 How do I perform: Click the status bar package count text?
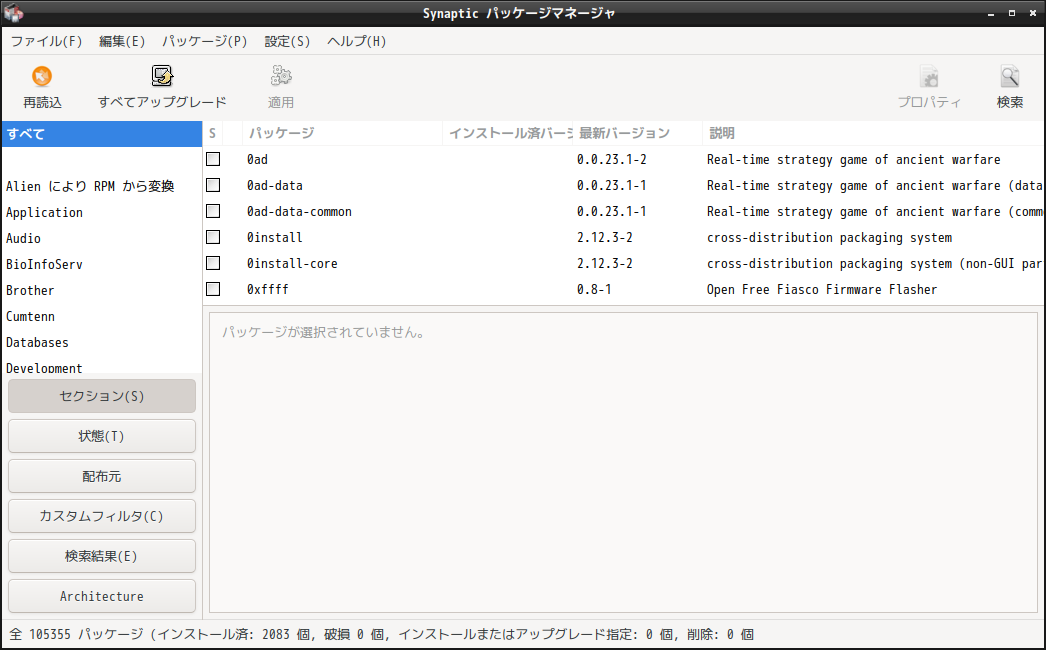(x=382, y=634)
